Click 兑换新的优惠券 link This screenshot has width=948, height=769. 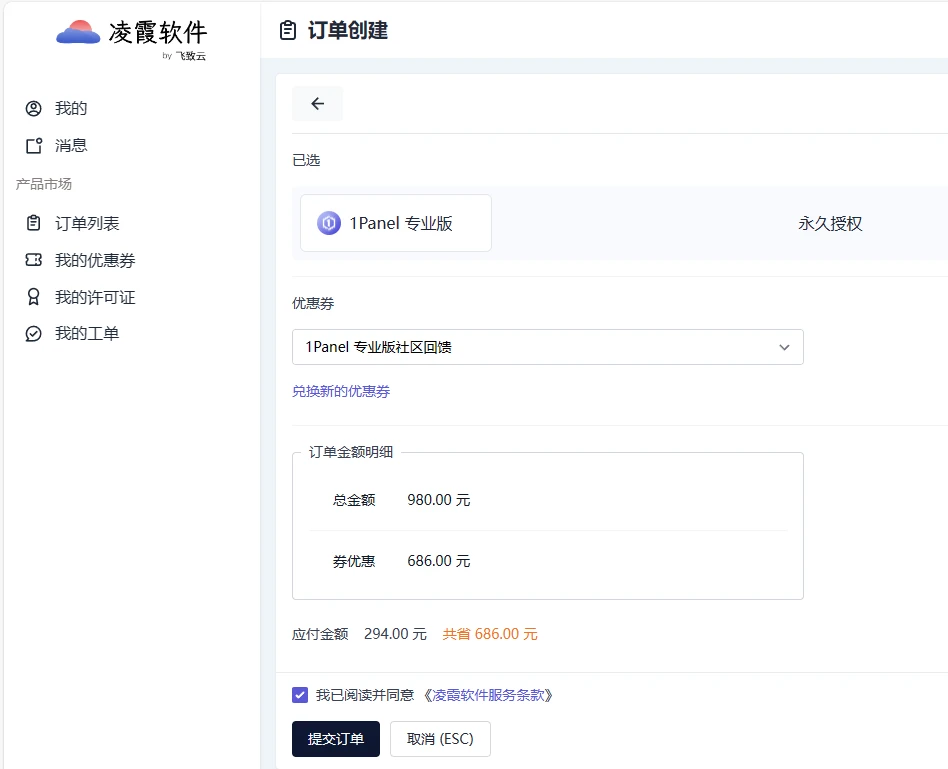[x=341, y=392]
